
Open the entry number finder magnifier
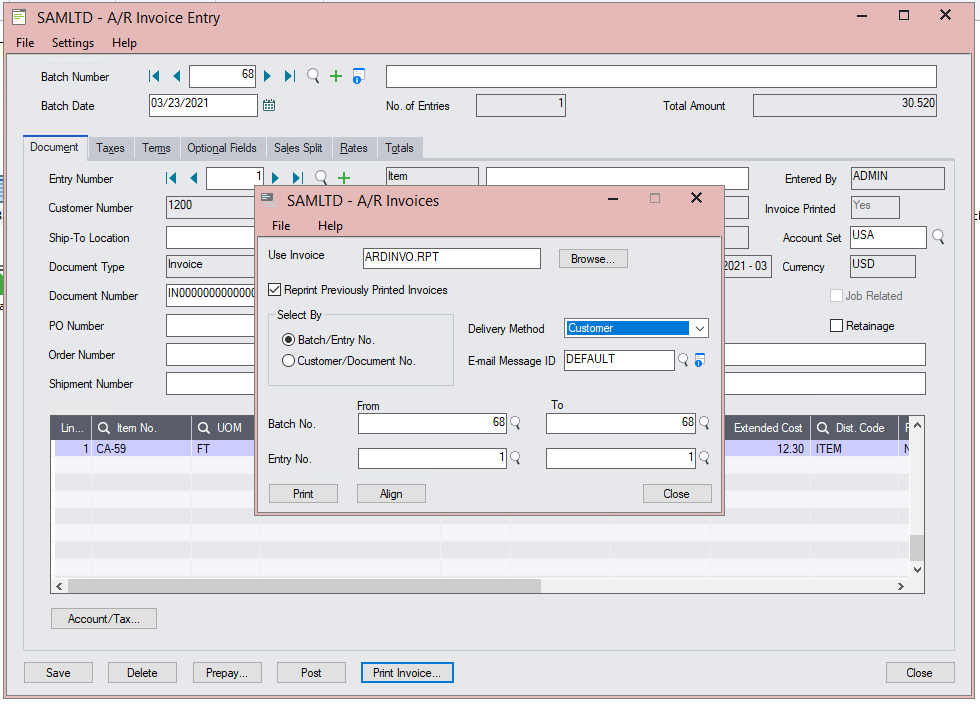coord(321,178)
